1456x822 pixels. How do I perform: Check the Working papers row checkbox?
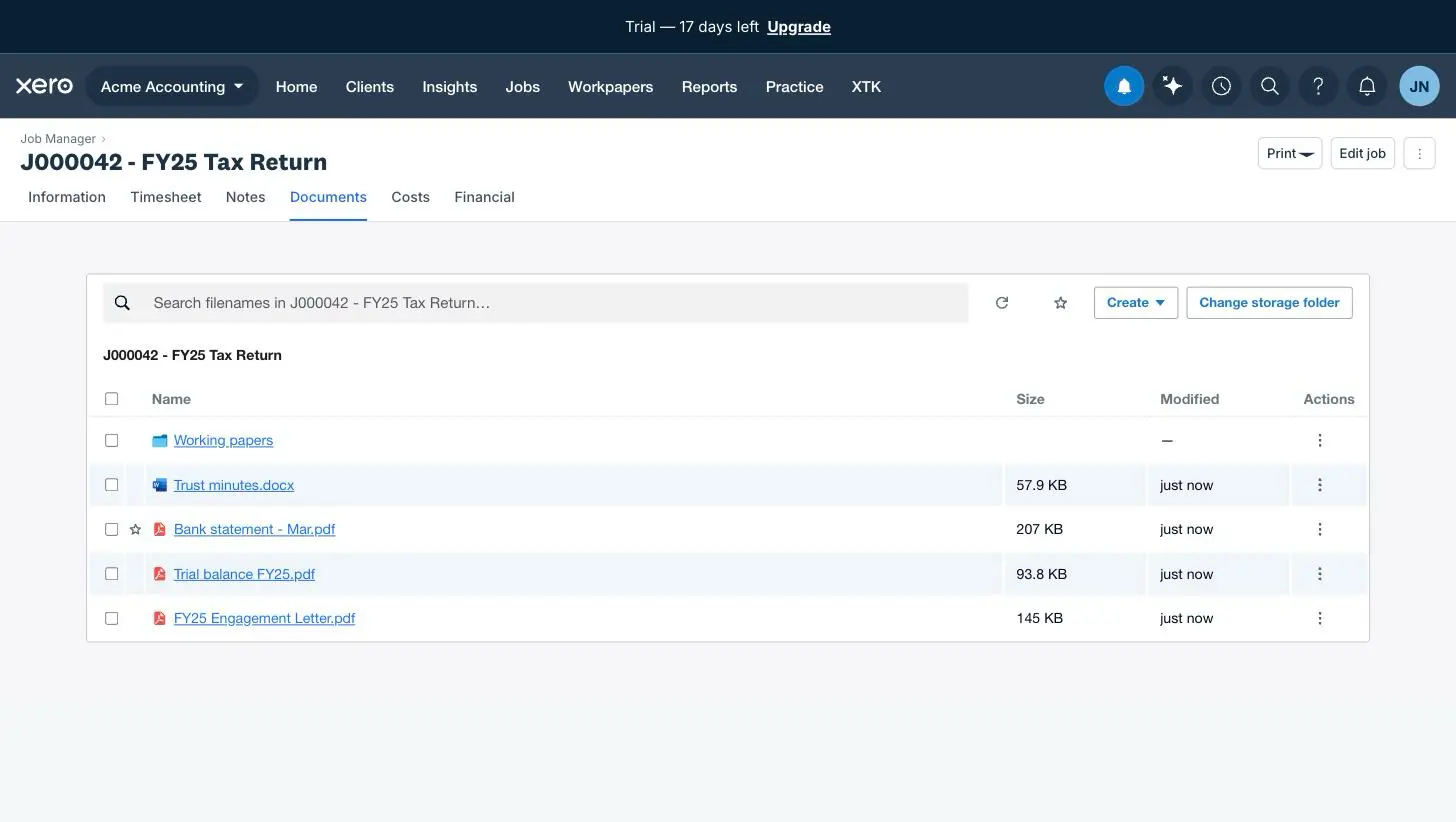click(x=111, y=440)
